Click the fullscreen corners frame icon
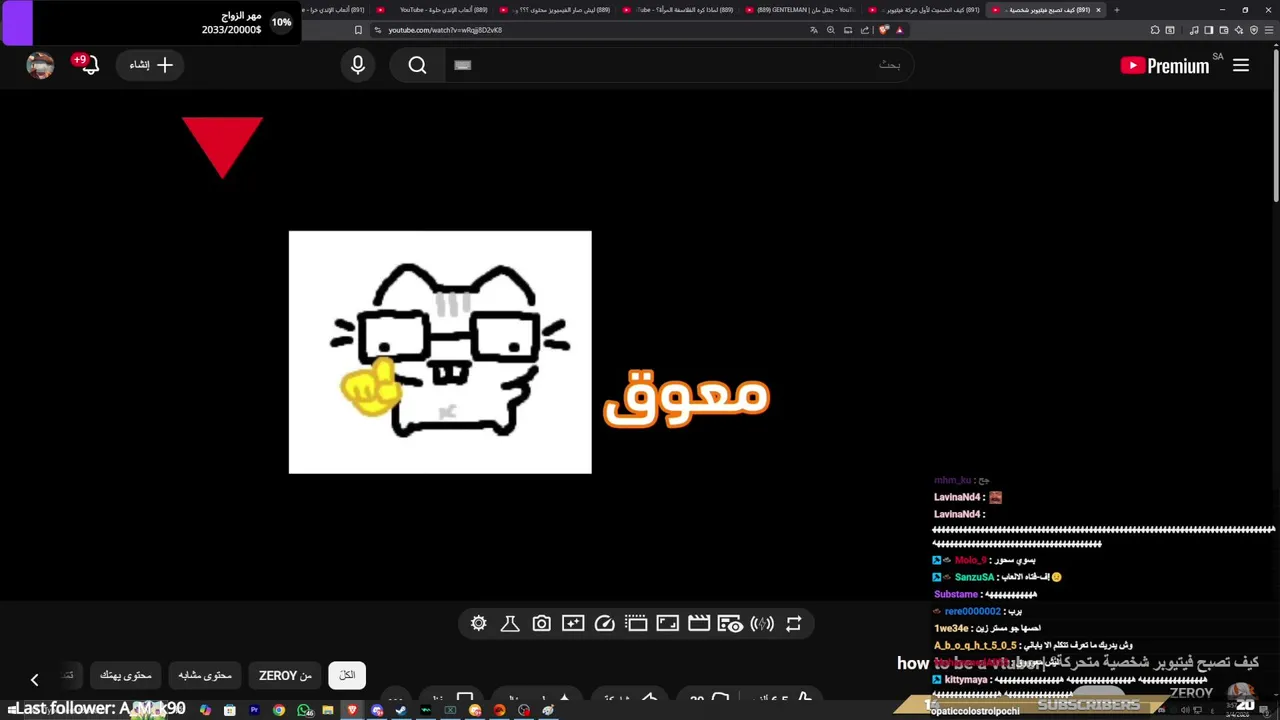Screen dimensions: 1280x720 pos(667,624)
